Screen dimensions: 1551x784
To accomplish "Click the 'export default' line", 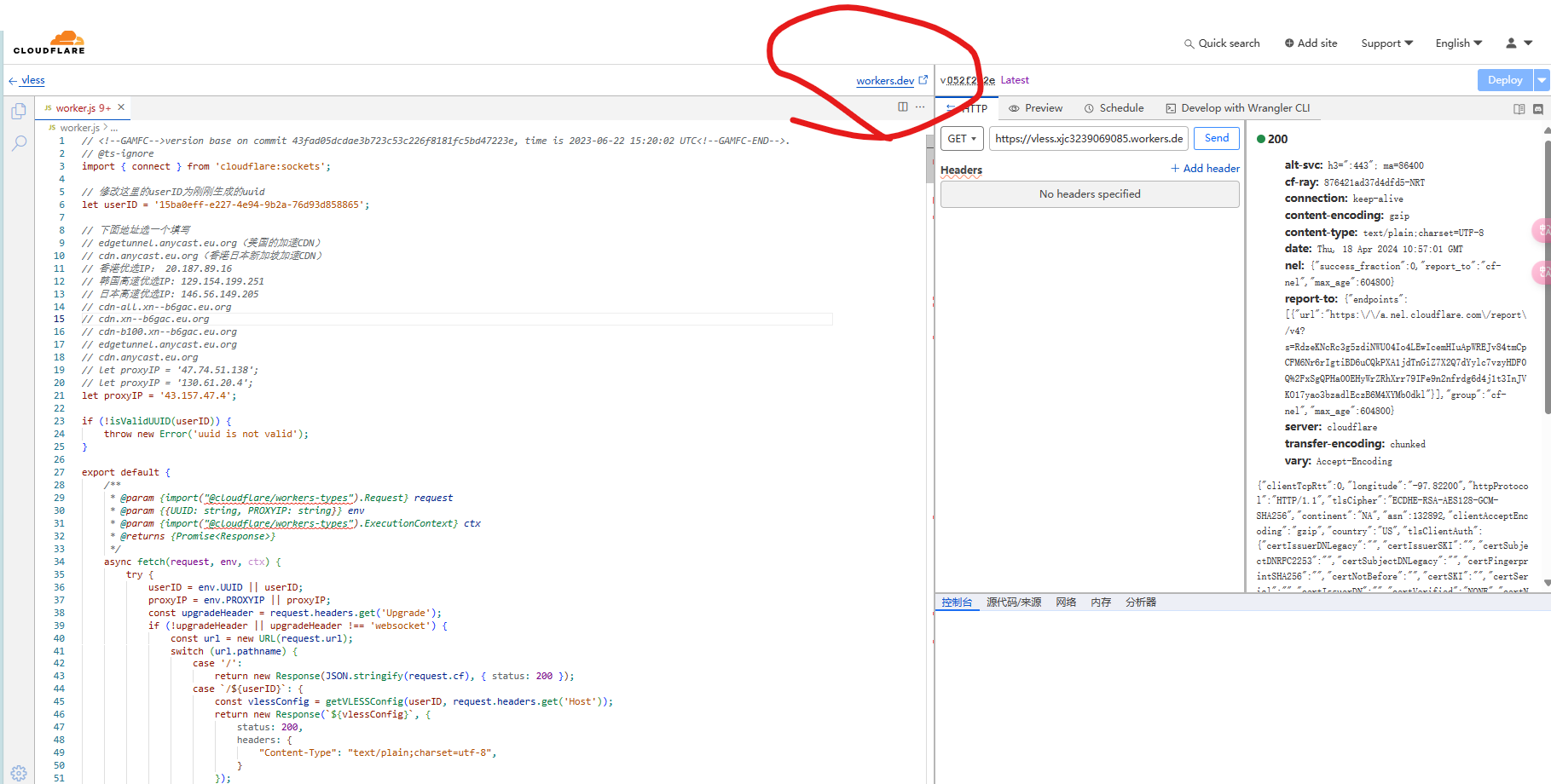I will coord(126,472).
